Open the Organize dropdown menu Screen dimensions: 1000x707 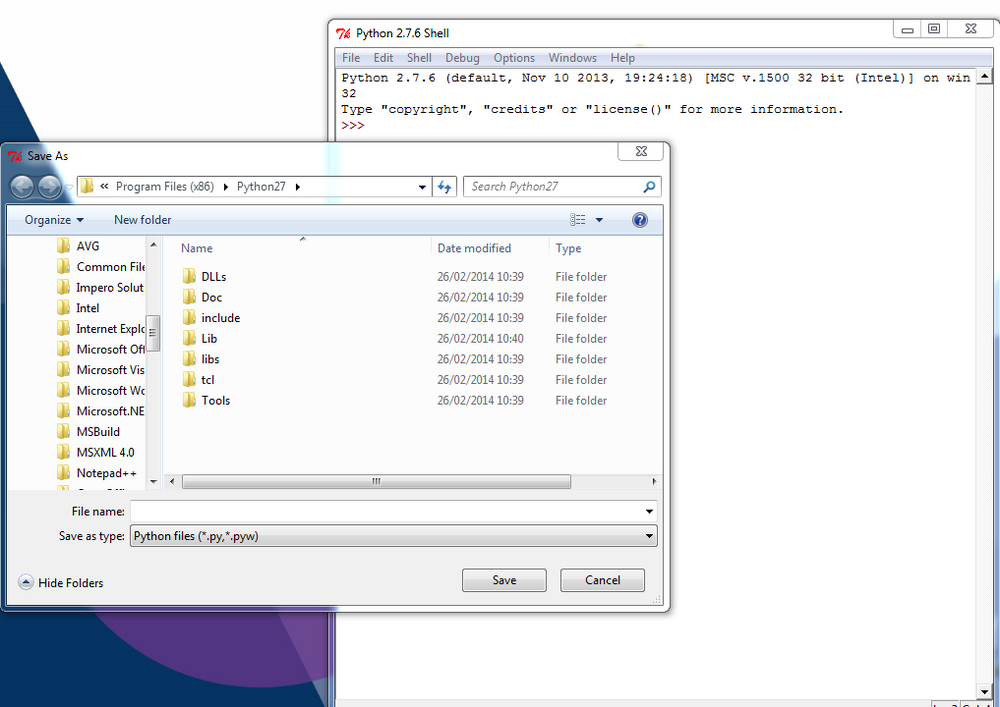[x=54, y=220]
